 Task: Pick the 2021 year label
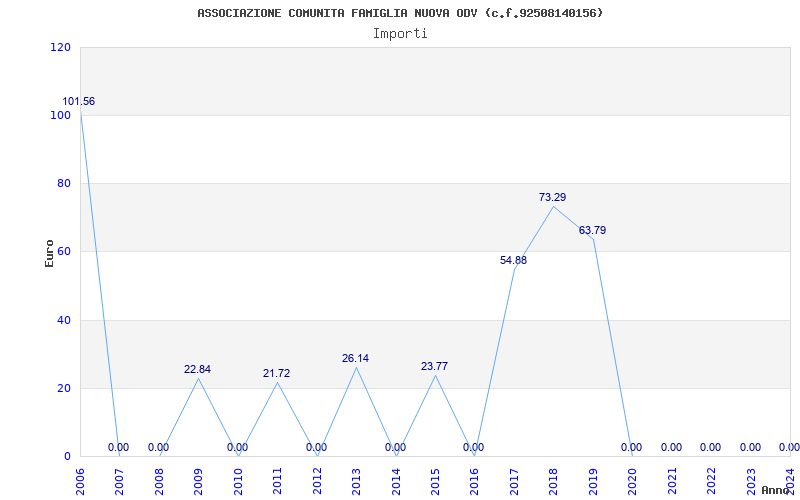(x=672, y=482)
